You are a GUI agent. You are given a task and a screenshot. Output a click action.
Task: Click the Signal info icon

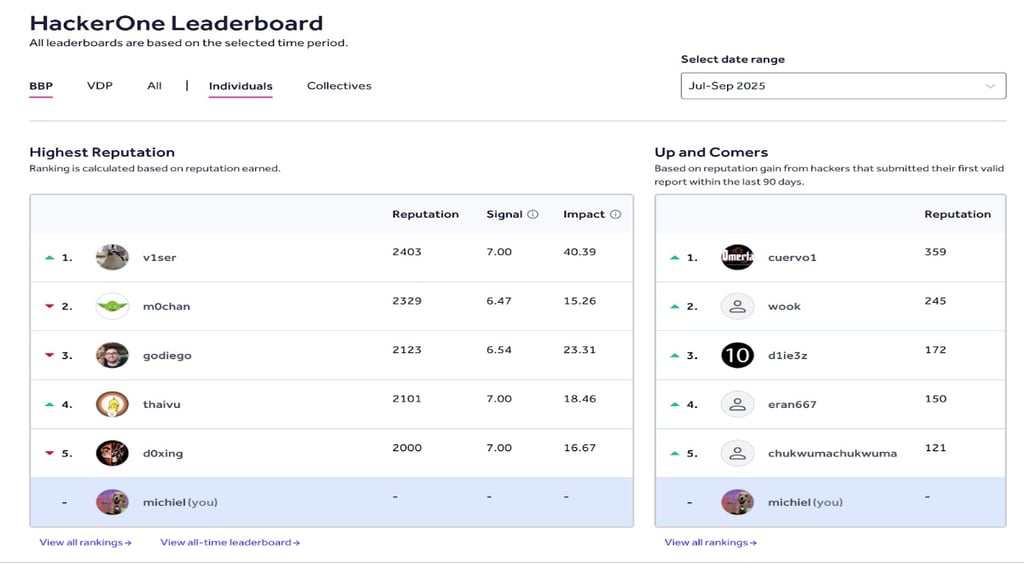(533, 214)
